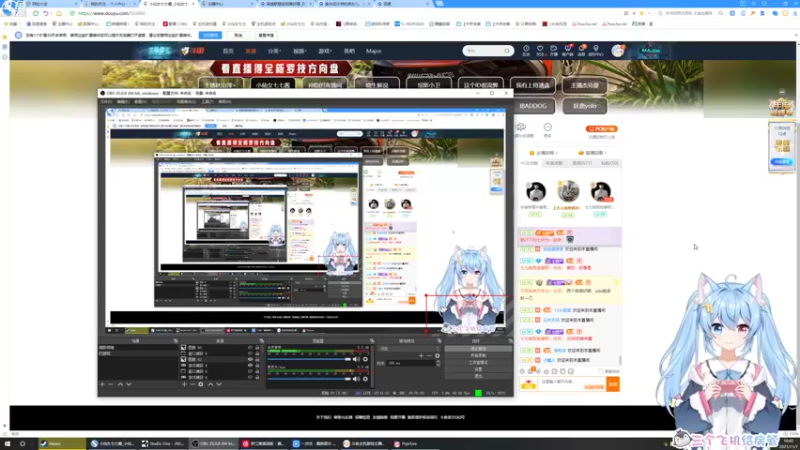Open Steam from the Windows taskbar
This screenshot has width=800, height=450.
[x=62, y=443]
